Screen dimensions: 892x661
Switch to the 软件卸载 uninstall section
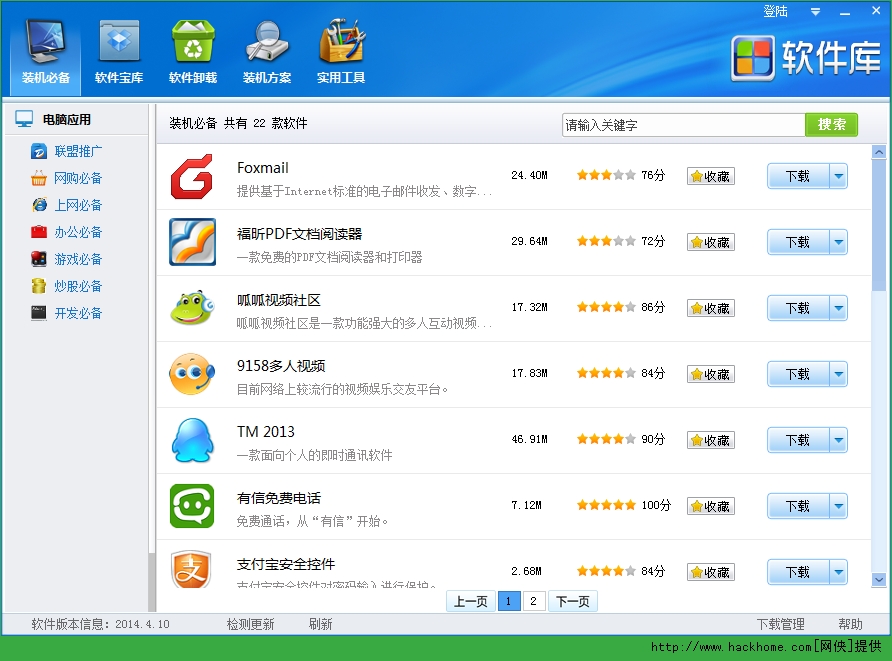192,50
